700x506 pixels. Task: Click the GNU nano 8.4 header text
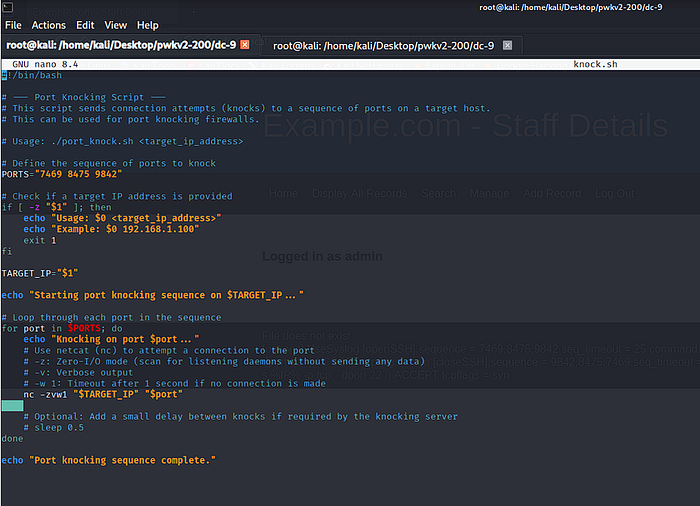tap(45, 64)
